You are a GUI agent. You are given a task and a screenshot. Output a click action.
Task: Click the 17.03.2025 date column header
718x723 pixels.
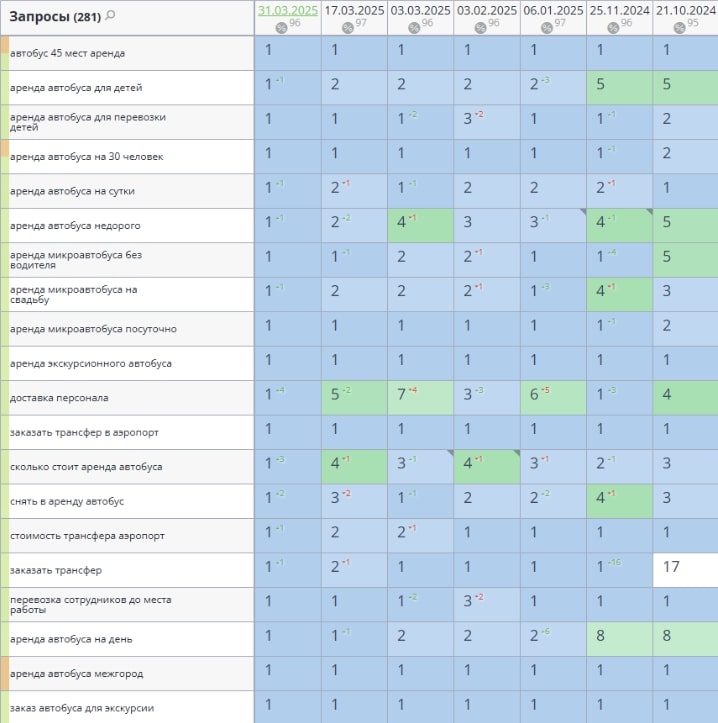coord(354,10)
